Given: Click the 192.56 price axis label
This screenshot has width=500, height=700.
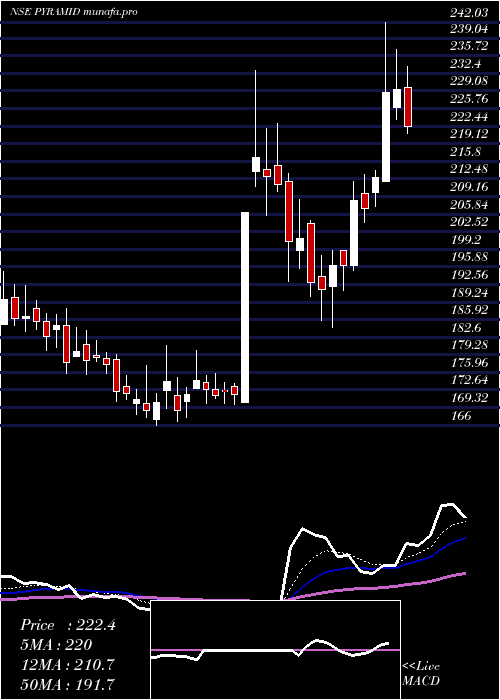Looking at the screenshot, I should [469, 275].
